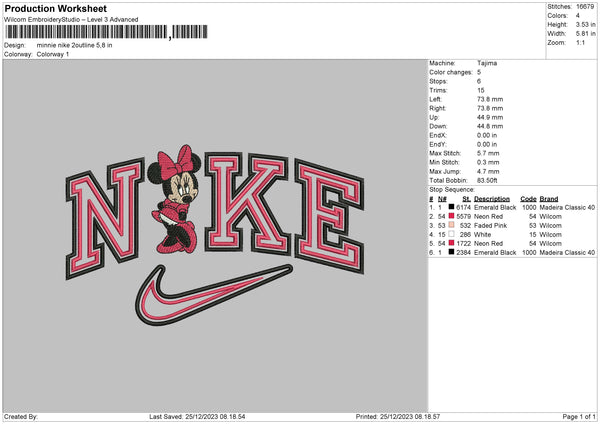Click the Code column header
Image resolution: width=600 pixels, height=424 pixels.
(528, 199)
